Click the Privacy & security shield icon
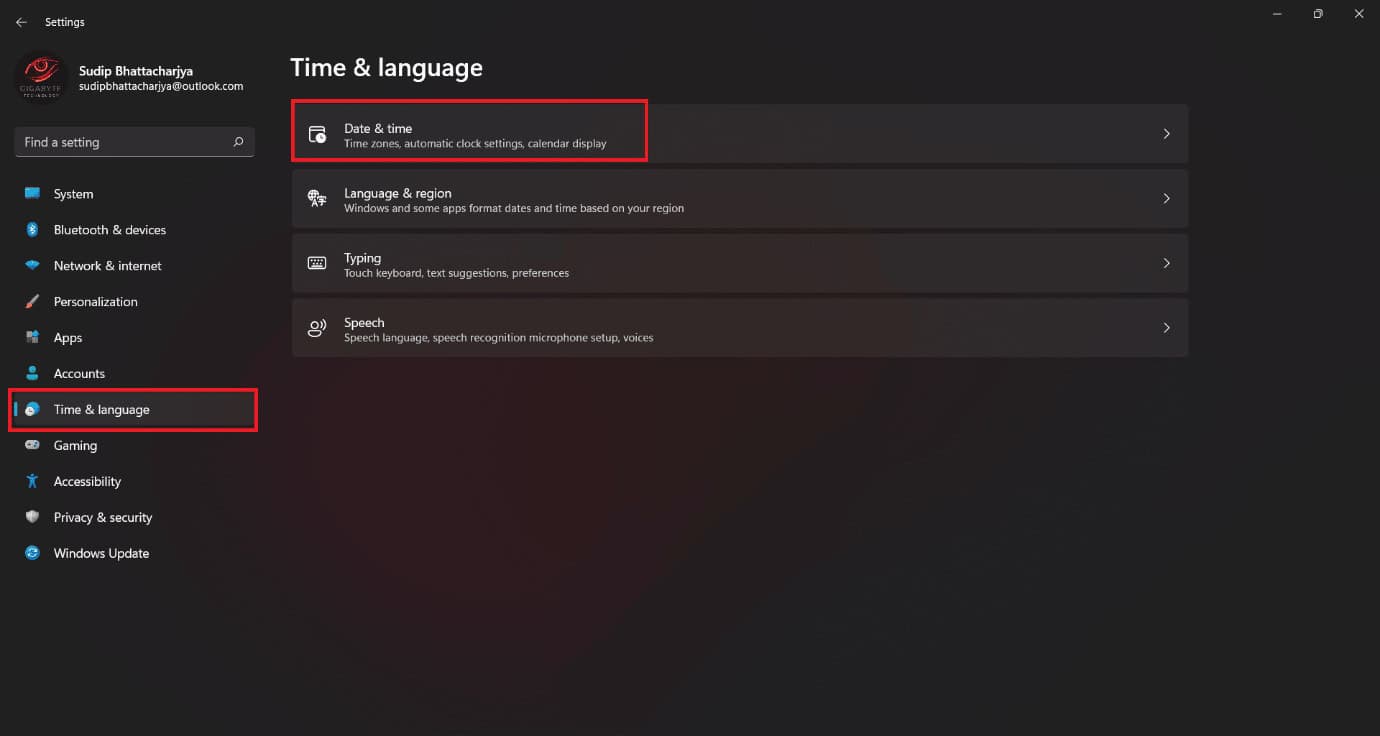1380x736 pixels. pos(33,517)
